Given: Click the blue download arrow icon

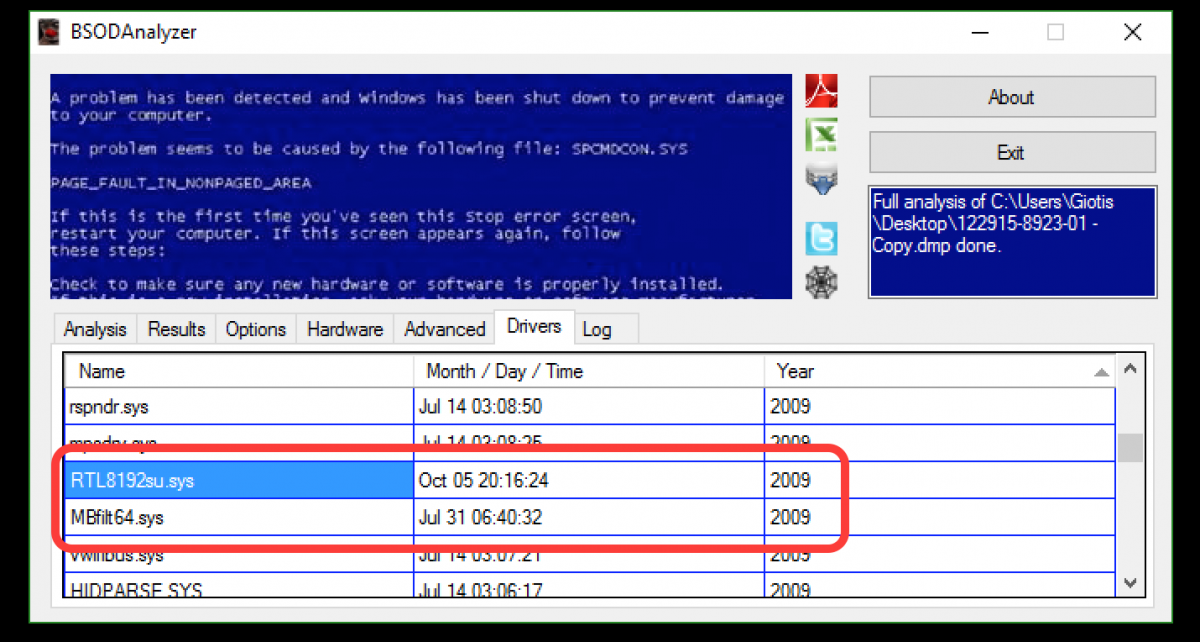Looking at the screenshot, I should click(x=821, y=181).
